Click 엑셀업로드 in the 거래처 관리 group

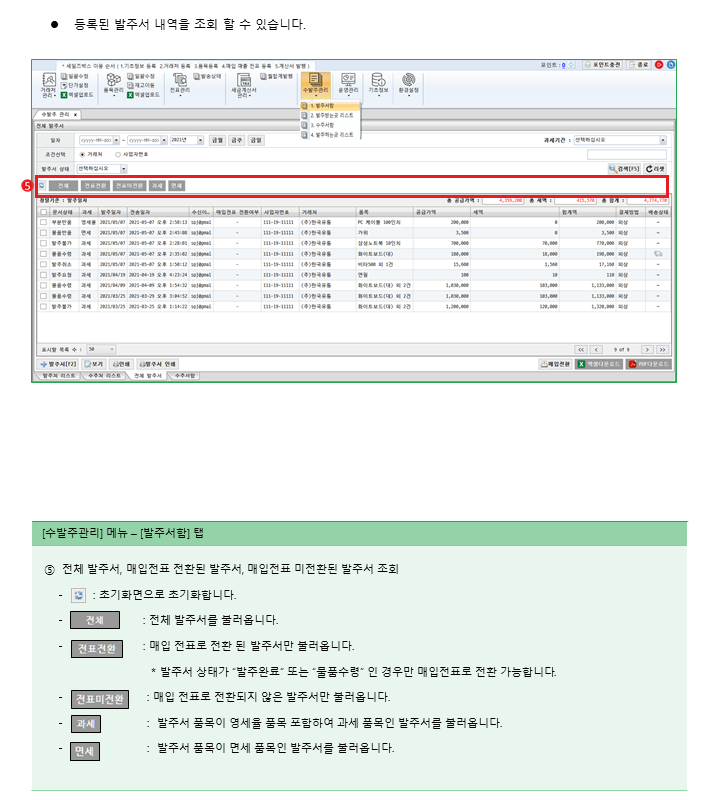click(x=77, y=95)
